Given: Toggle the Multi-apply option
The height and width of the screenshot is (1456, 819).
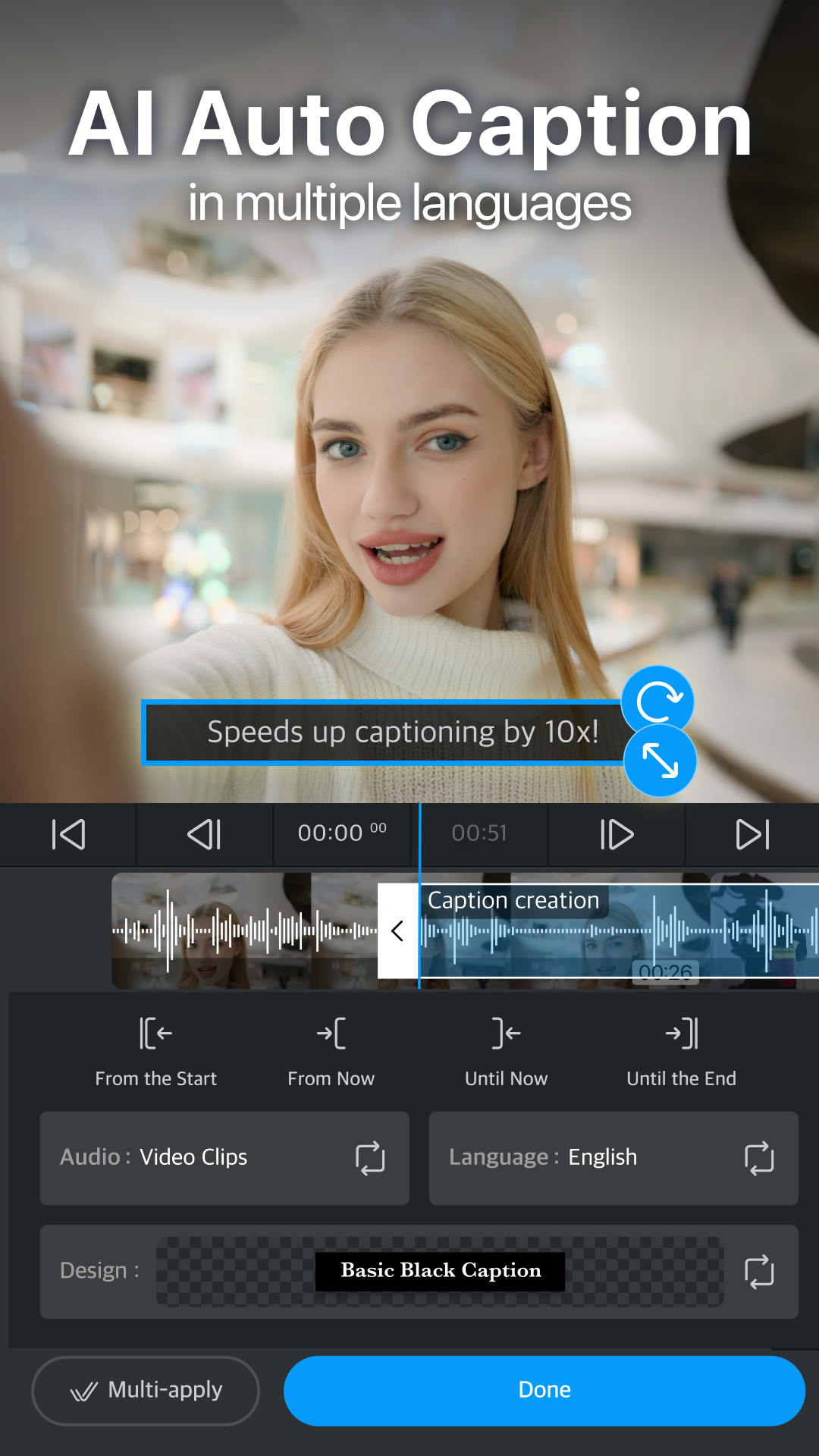Looking at the screenshot, I should coord(146,1390).
